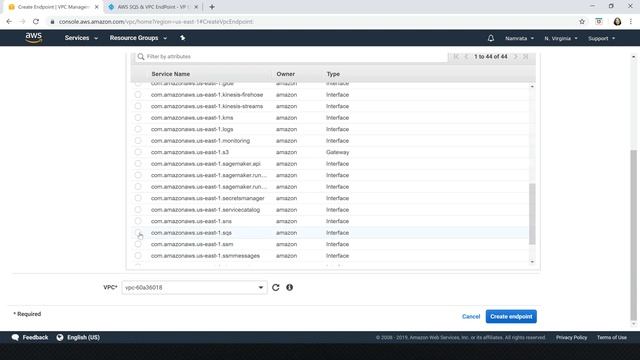Image resolution: width=640 pixels, height=360 pixels.
Task: Sort by Service Name column
Action: coord(171,74)
